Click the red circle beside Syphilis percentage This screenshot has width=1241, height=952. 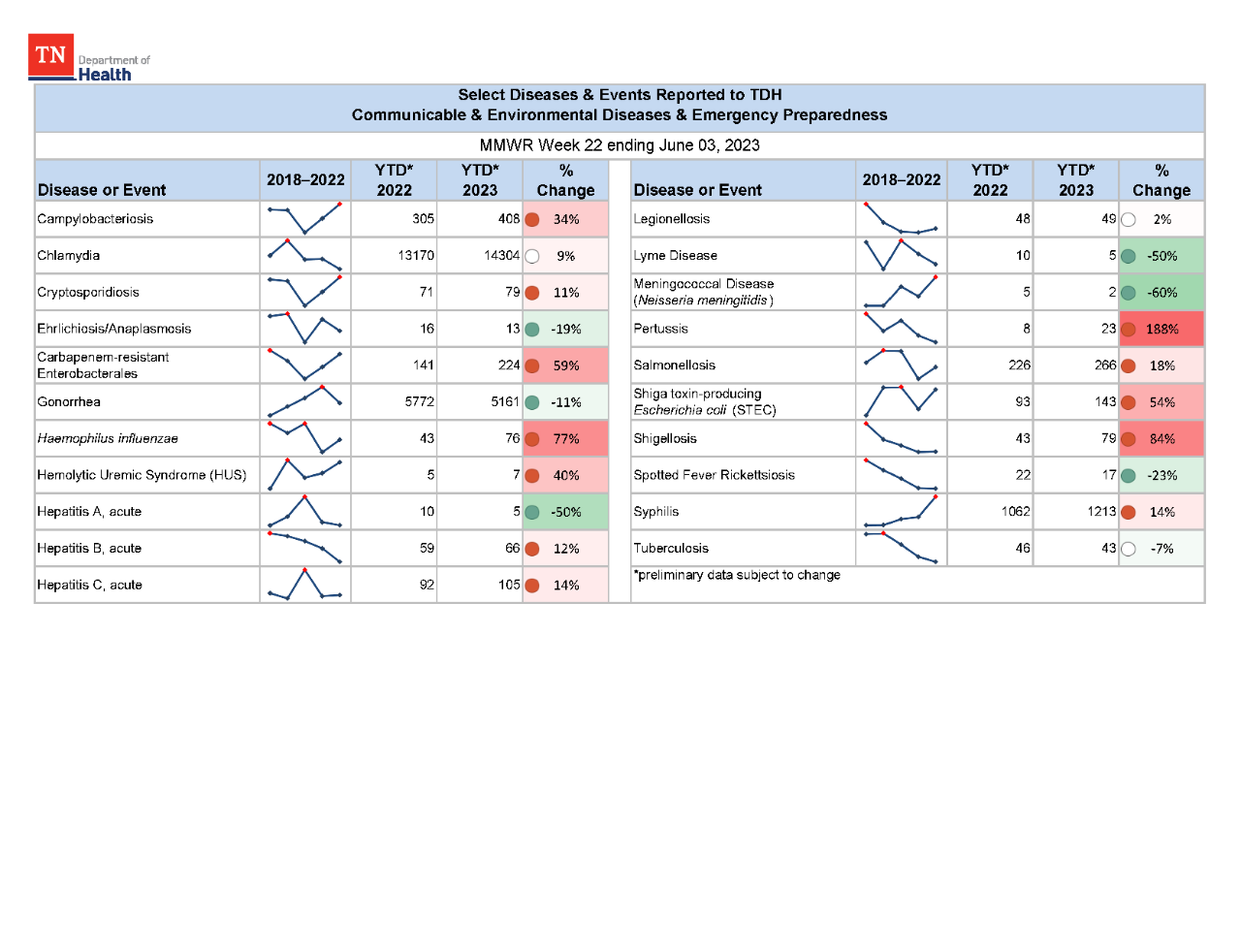coord(1129,511)
